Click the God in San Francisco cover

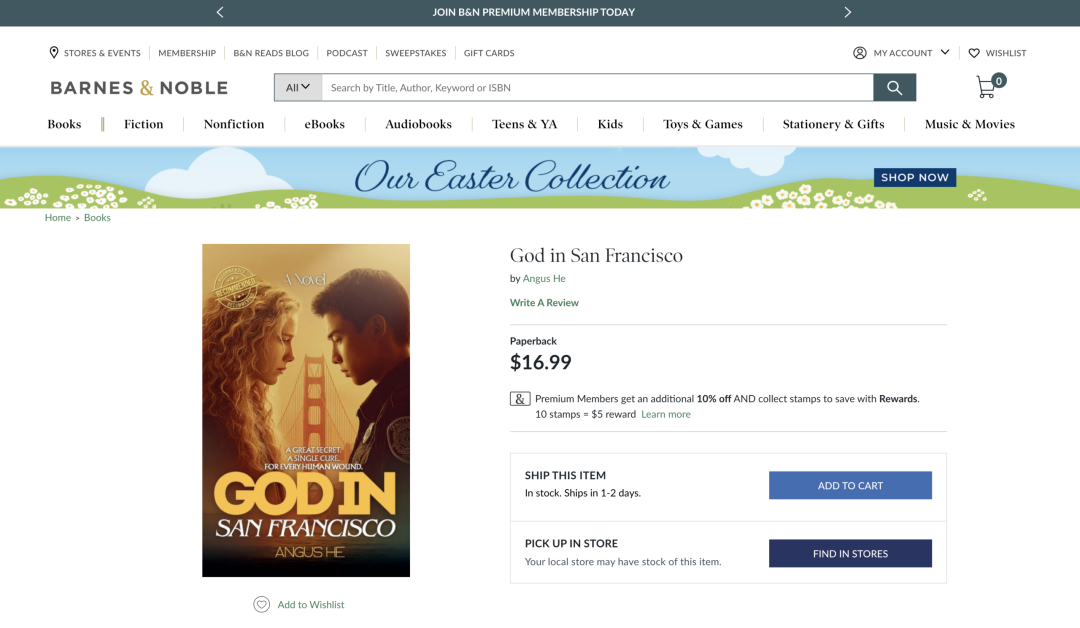[x=306, y=410]
